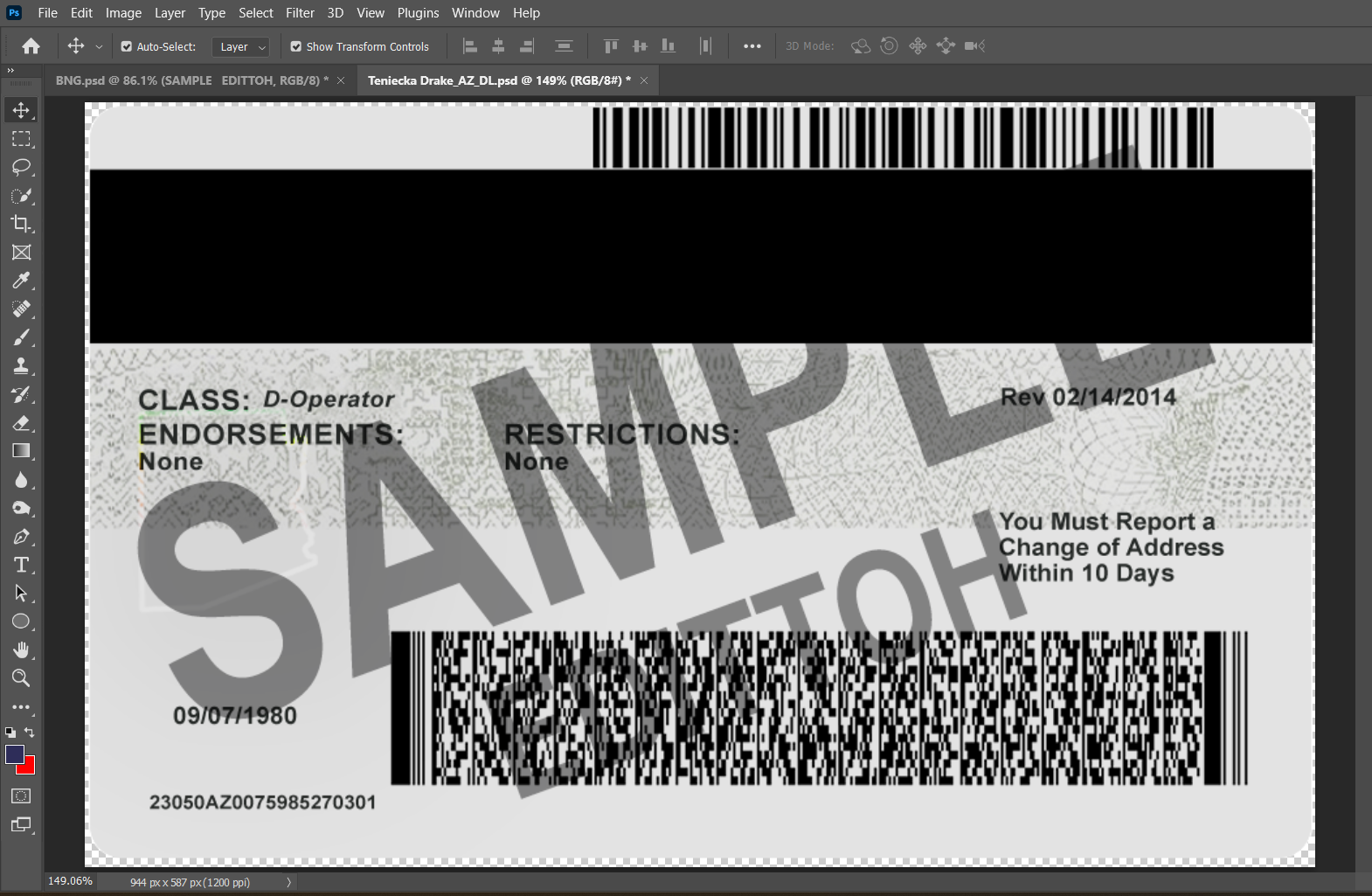Align bottom edges of layers
Image resolution: width=1372 pixels, height=896 pixels.
pos(669,46)
